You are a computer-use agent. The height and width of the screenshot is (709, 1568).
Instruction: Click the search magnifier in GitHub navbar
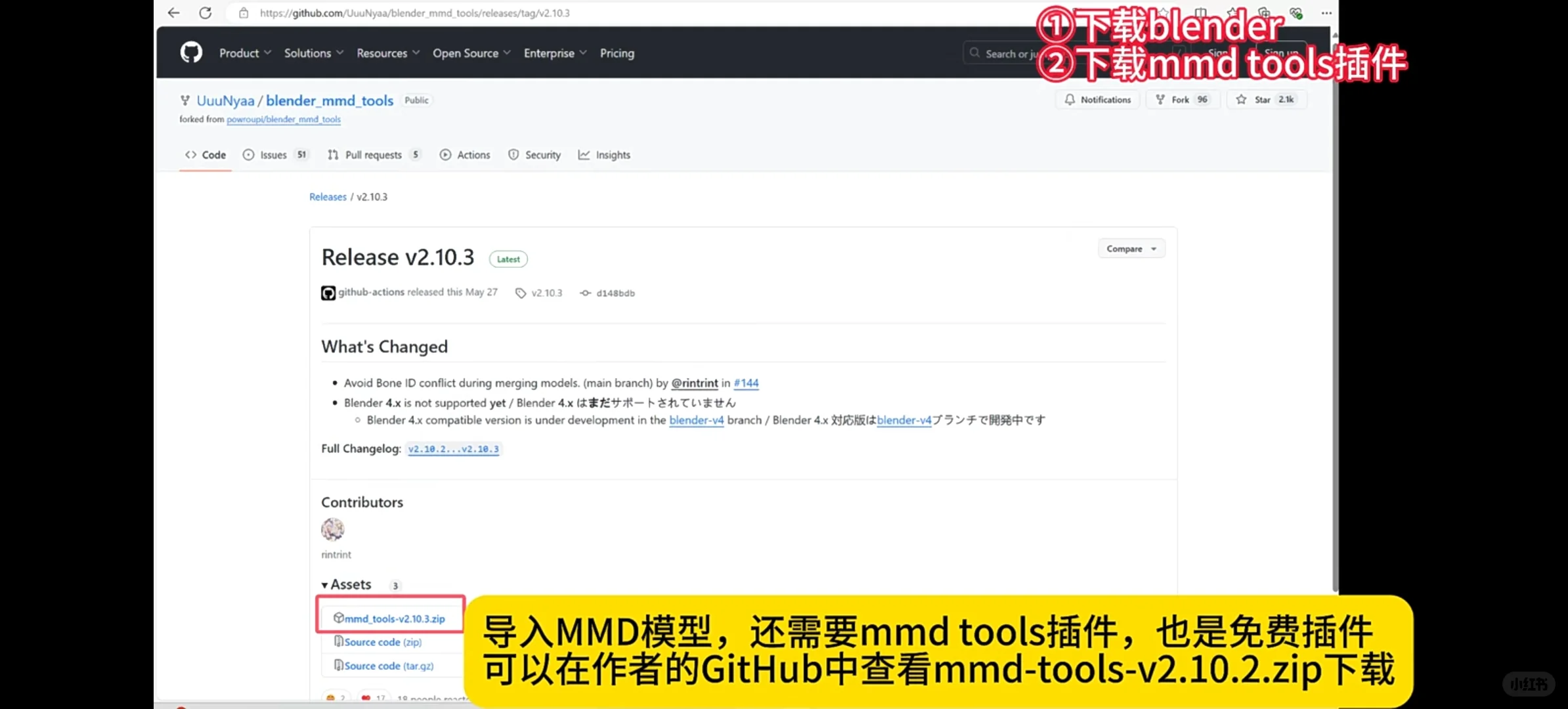pyautogui.click(x=974, y=53)
